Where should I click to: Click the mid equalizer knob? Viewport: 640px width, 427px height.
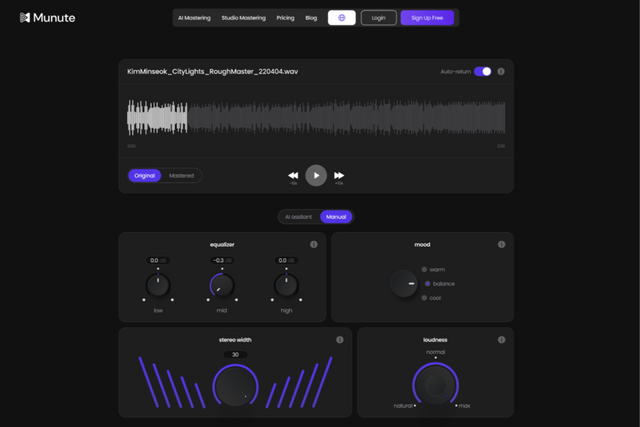[x=222, y=286]
